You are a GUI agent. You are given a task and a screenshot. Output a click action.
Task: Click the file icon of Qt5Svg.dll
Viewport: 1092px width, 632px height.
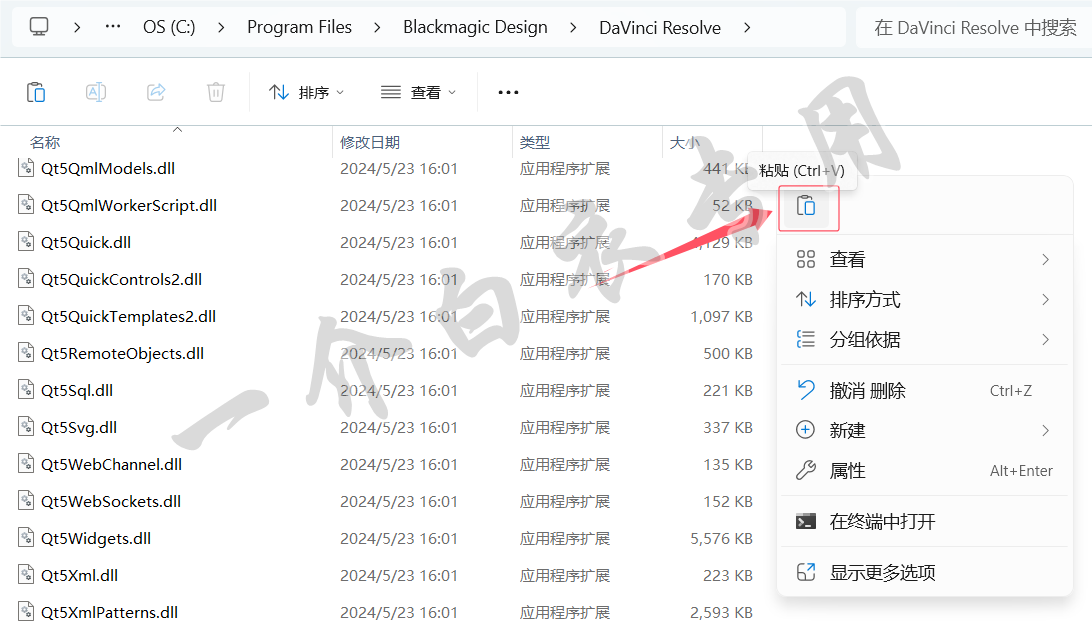[x=26, y=426]
